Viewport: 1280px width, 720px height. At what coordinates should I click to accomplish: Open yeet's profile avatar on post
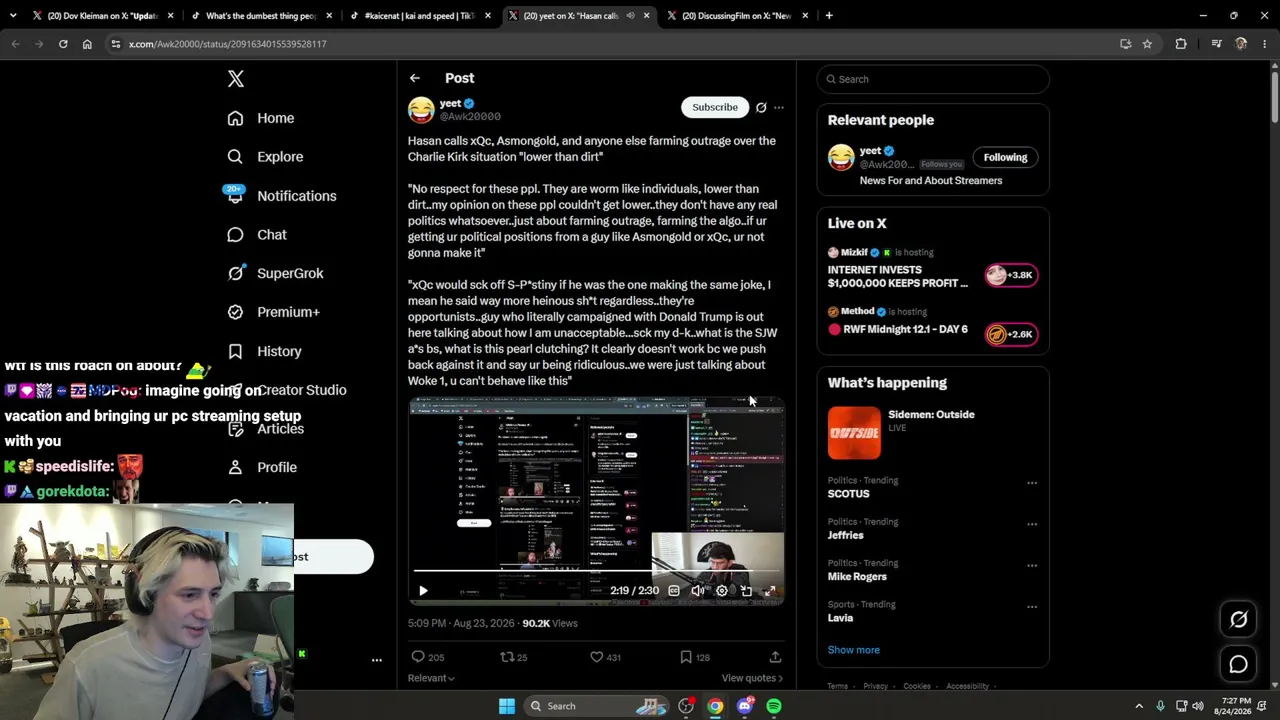pyautogui.click(x=421, y=109)
